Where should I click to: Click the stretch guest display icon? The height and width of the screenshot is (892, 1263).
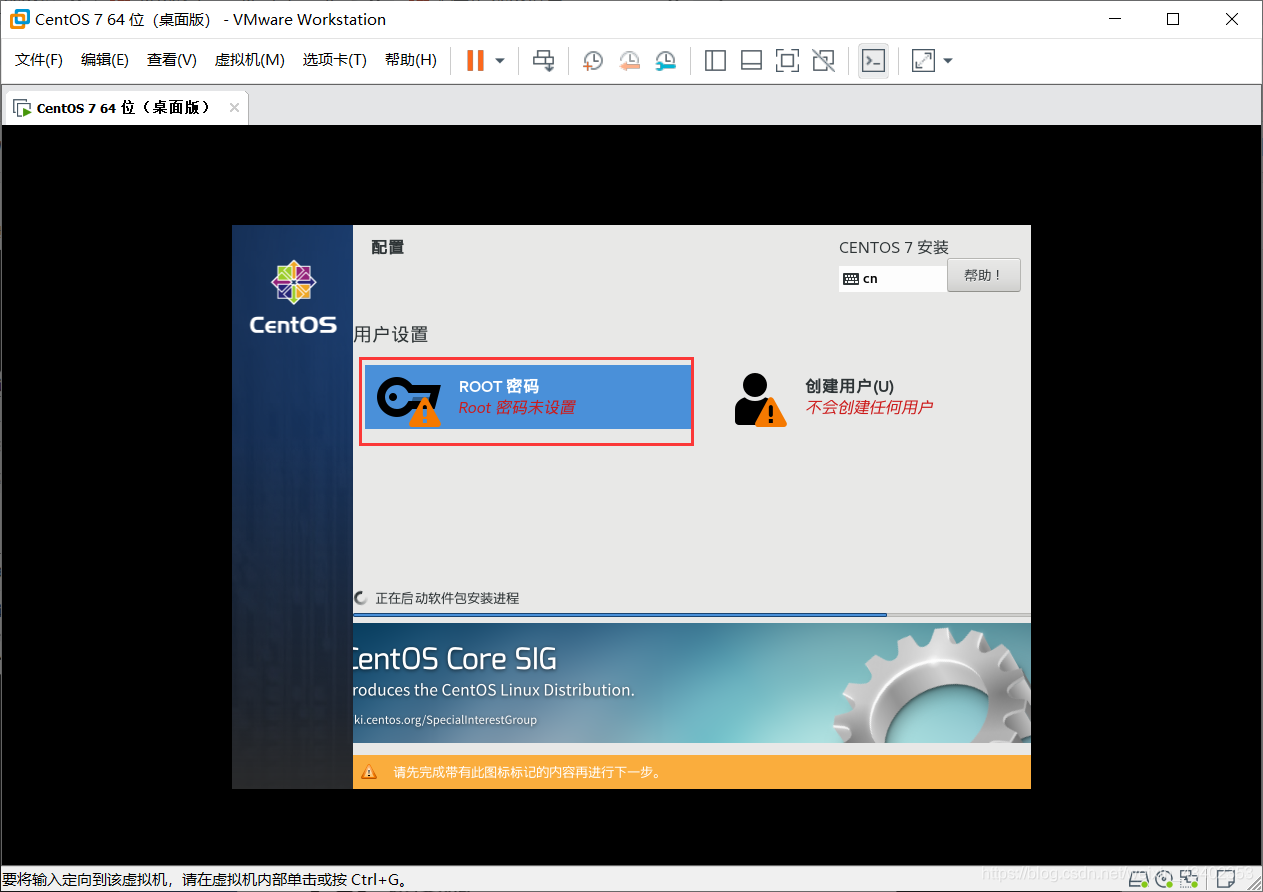923,61
